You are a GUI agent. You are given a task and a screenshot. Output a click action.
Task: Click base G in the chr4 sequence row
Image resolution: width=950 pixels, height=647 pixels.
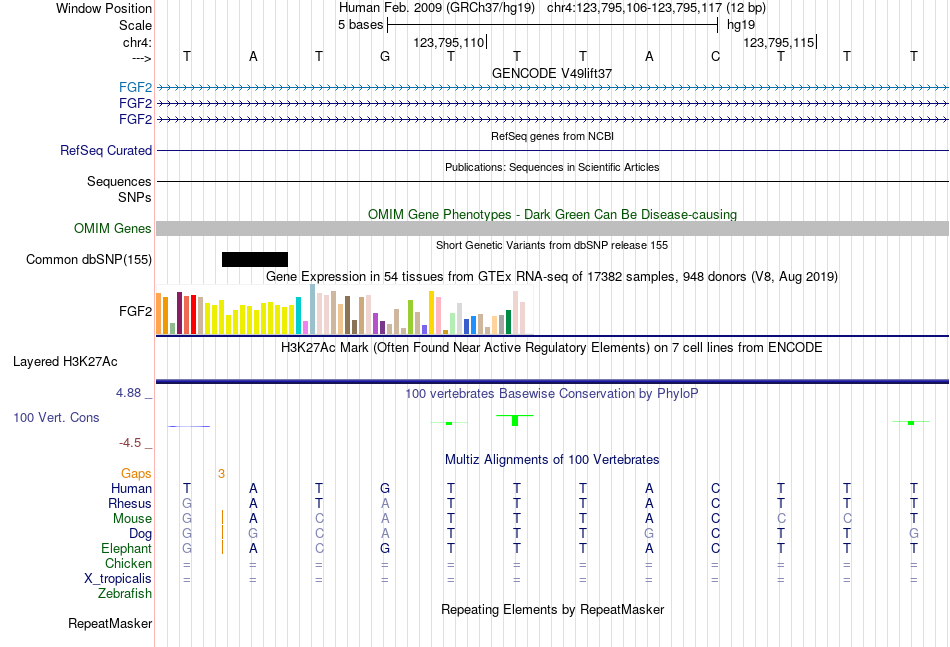pyautogui.click(x=385, y=56)
